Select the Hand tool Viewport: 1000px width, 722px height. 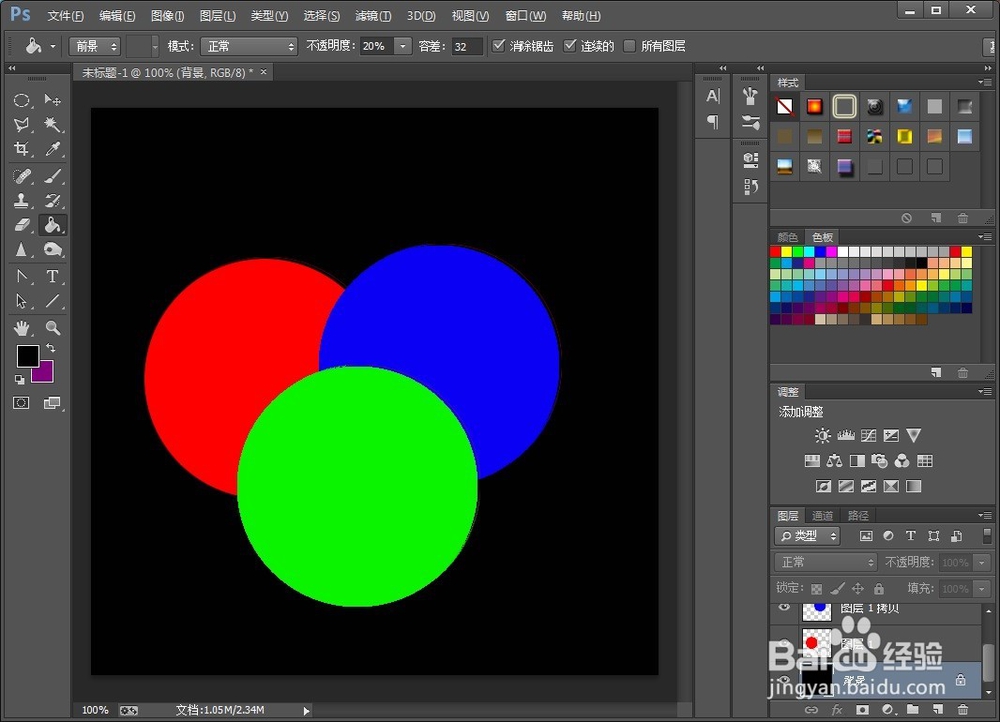tap(21, 328)
